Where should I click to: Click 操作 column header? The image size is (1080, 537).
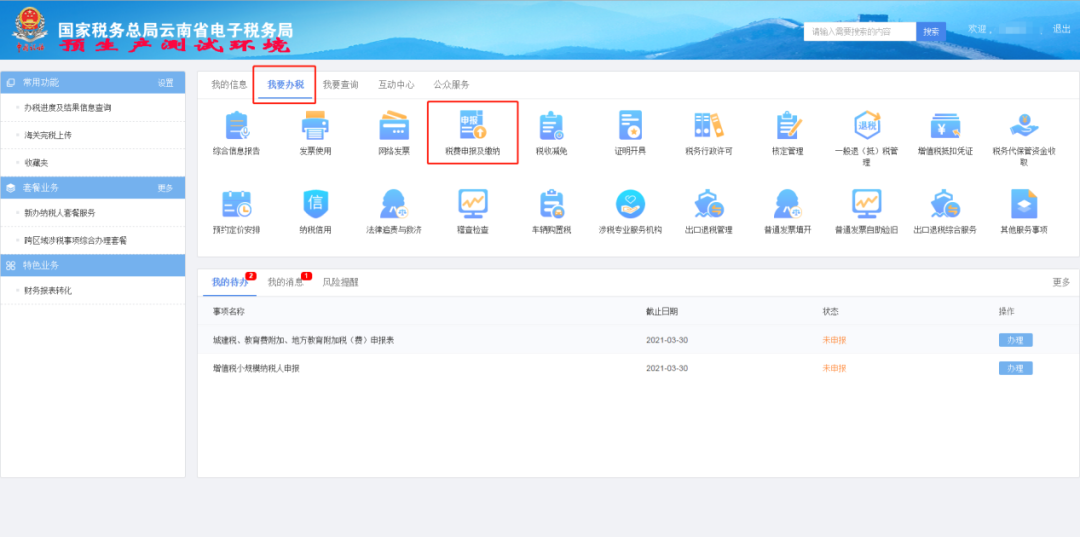pyautogui.click(x=1007, y=311)
